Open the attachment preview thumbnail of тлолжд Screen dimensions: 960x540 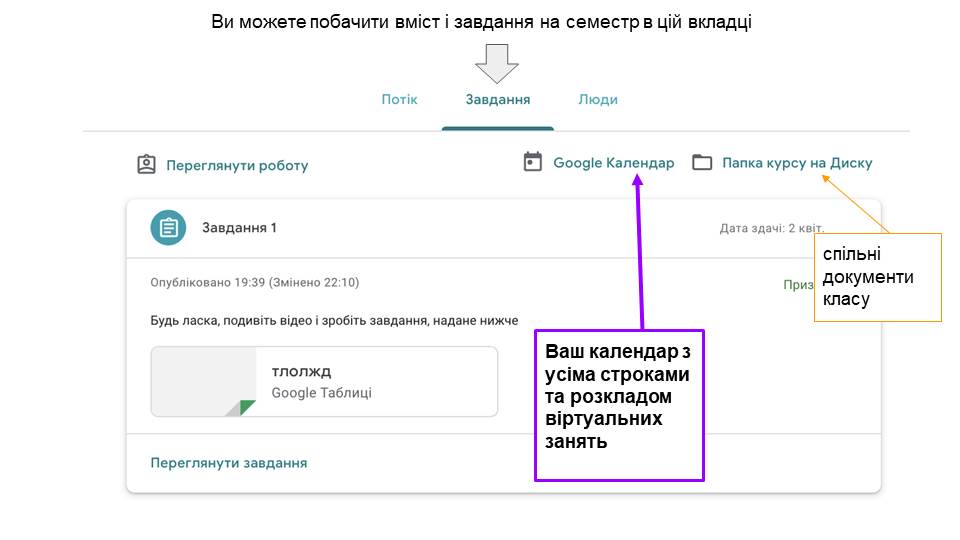pyautogui.click(x=204, y=381)
